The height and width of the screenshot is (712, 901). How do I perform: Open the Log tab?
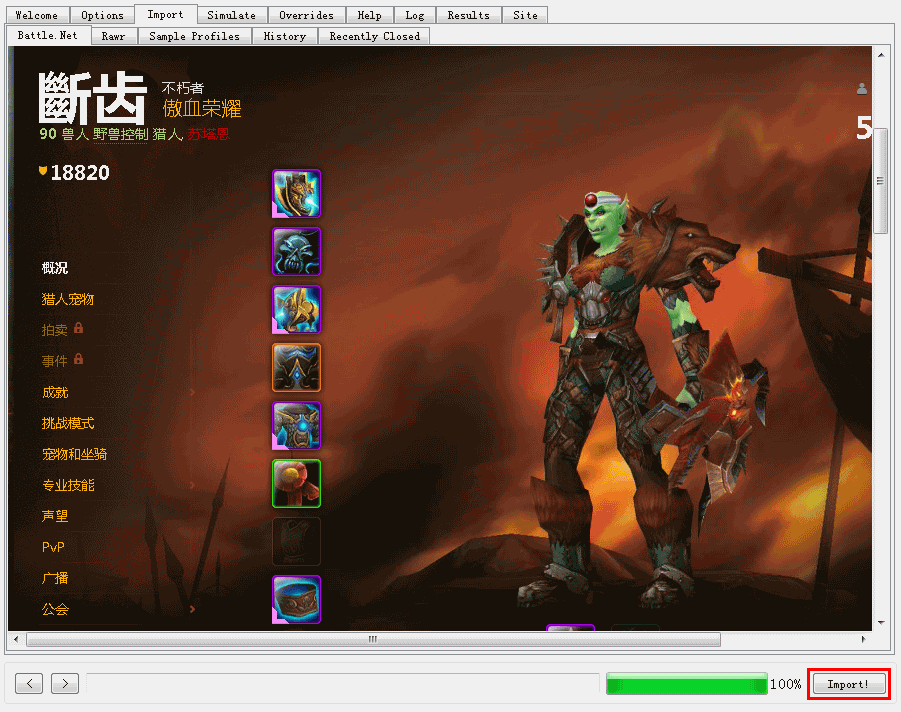tap(415, 15)
